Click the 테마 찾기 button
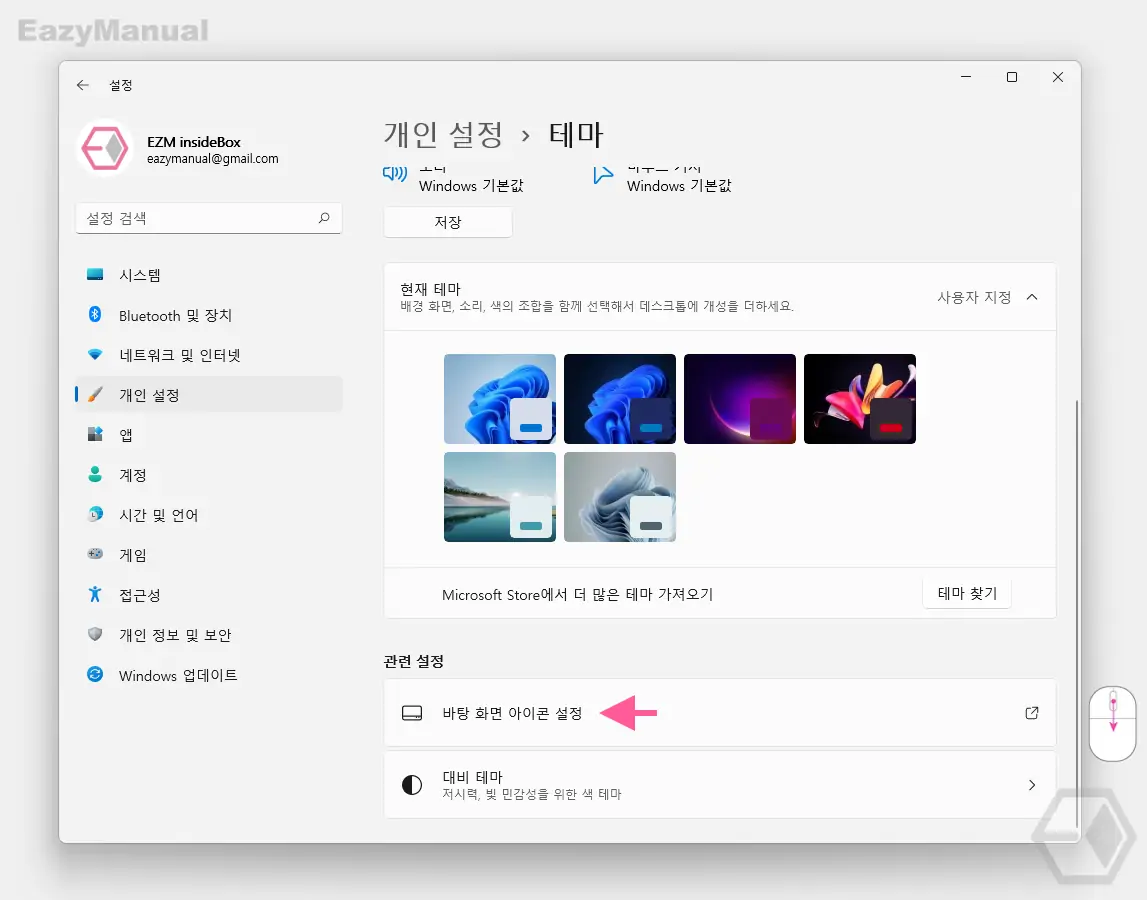 pyautogui.click(x=967, y=593)
